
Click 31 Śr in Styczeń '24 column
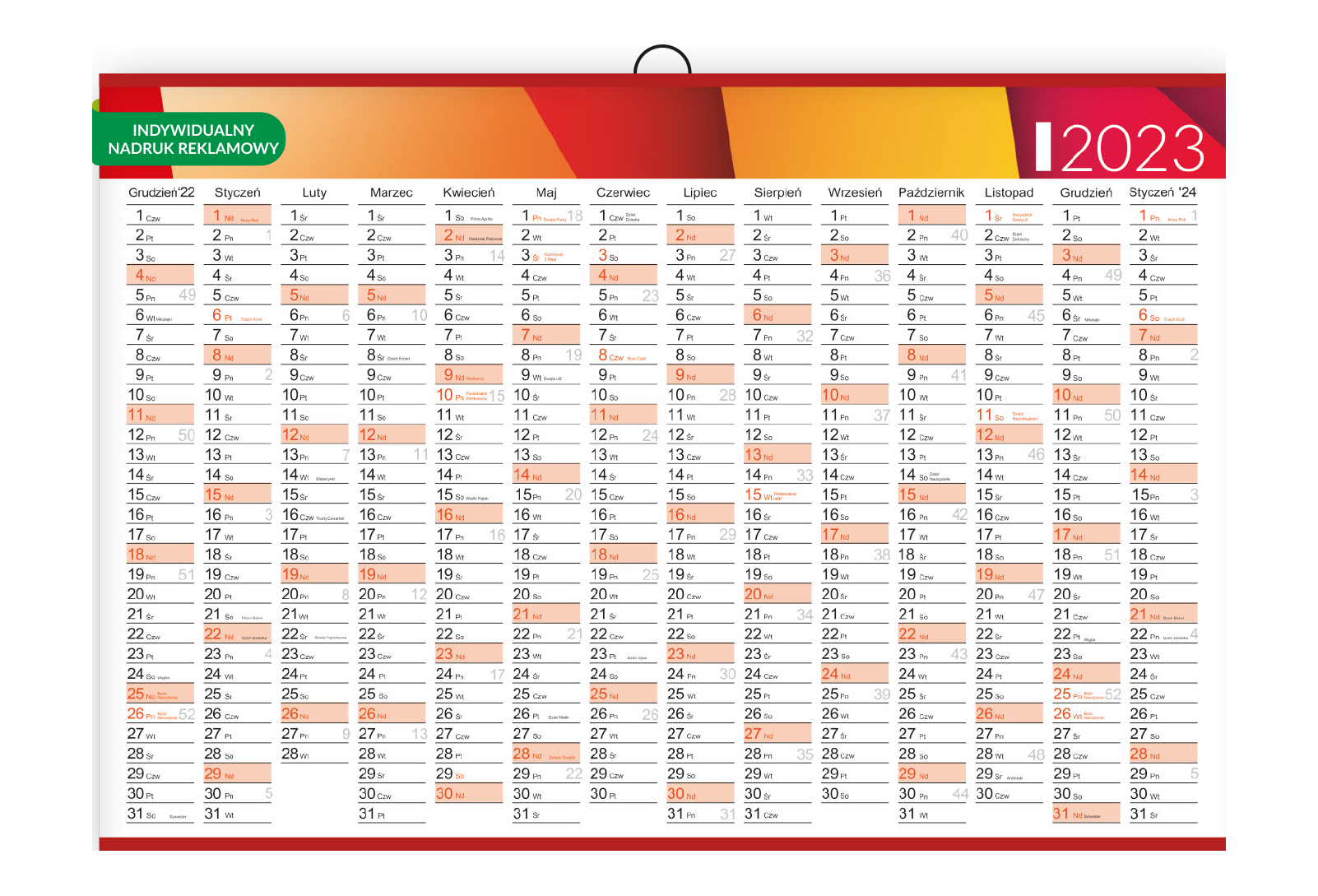tap(1164, 815)
